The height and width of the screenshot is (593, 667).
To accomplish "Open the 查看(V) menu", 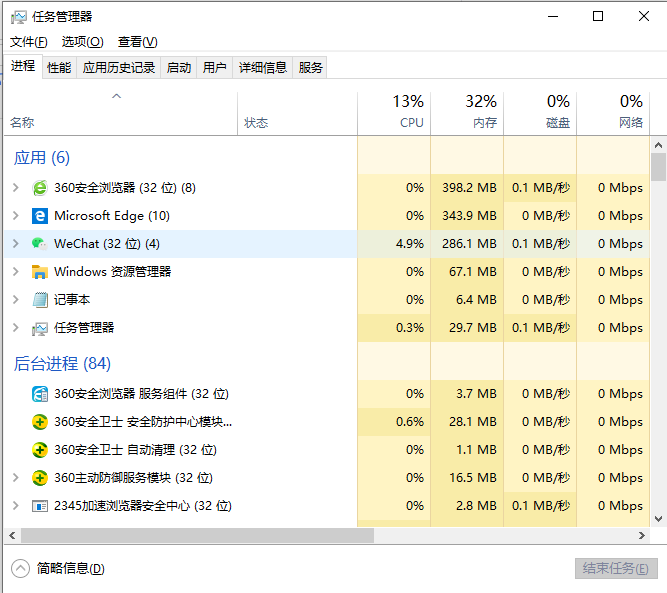I will click(x=137, y=42).
